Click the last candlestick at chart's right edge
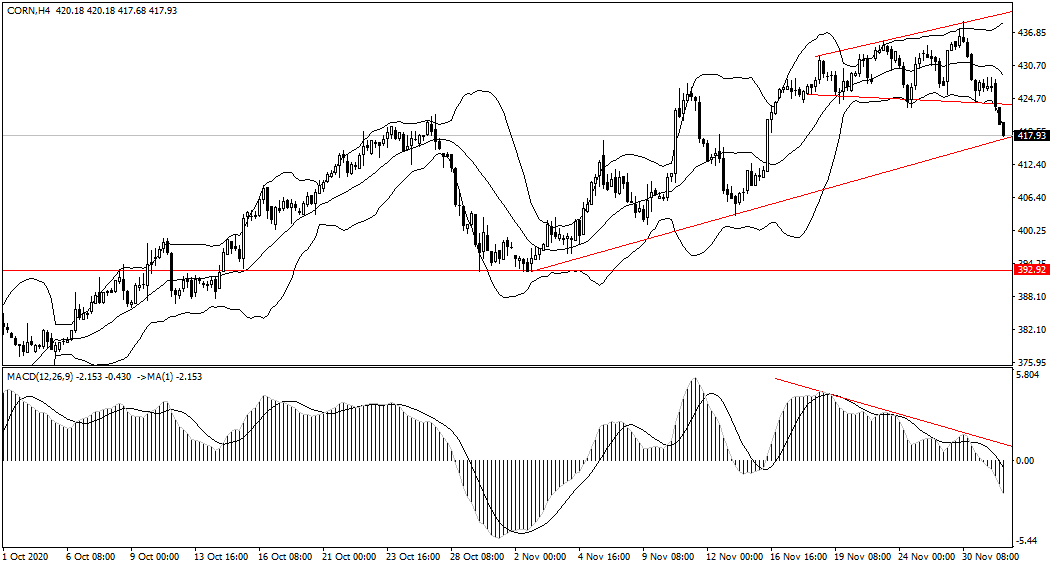 click(1003, 129)
